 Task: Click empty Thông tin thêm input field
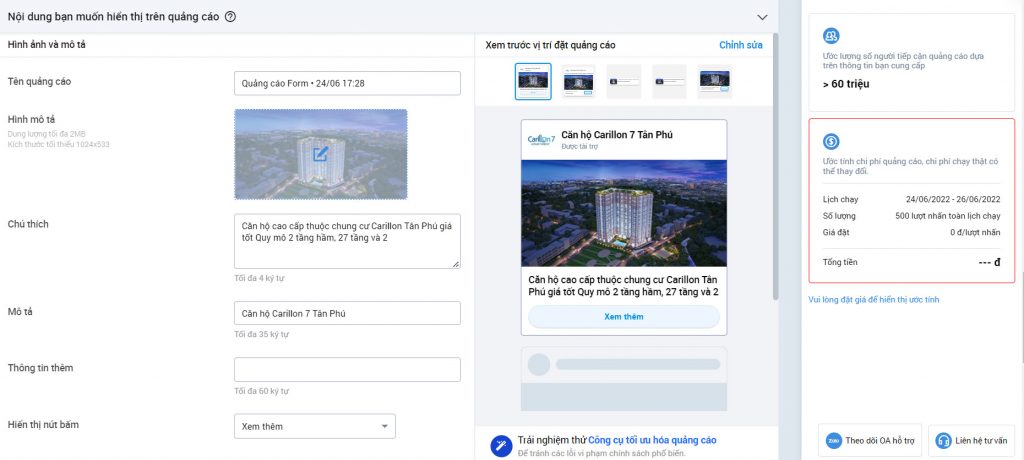(x=347, y=369)
